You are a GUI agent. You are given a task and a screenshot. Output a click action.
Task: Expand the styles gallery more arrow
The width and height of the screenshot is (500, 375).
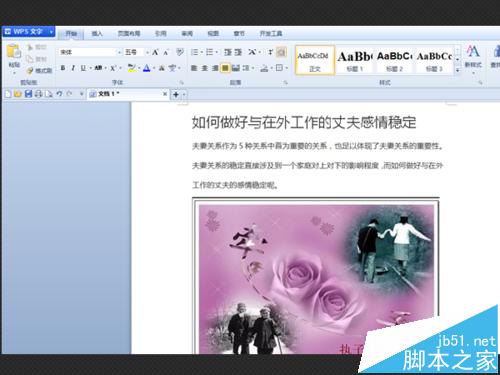click(458, 70)
